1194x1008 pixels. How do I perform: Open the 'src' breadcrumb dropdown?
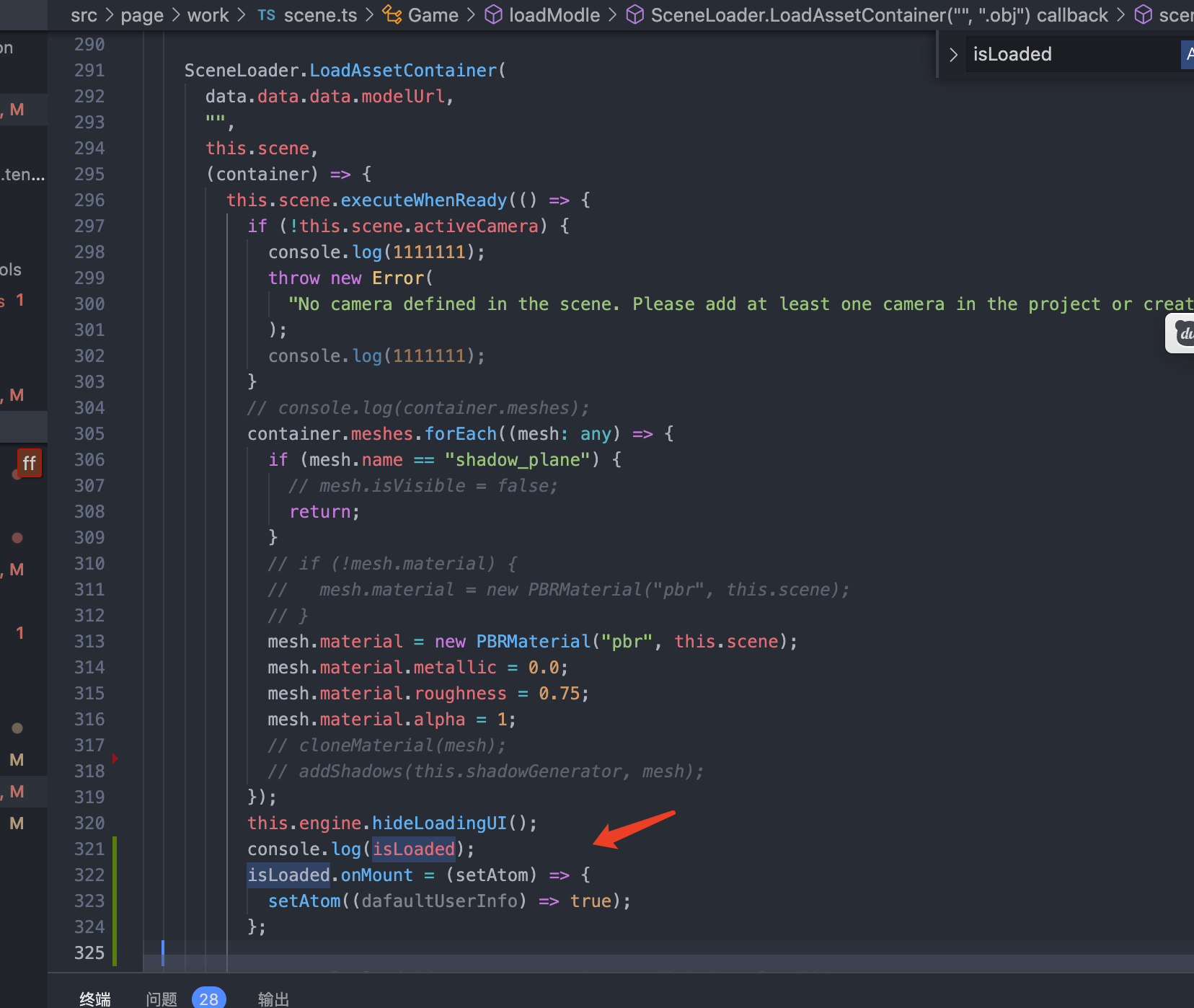[84, 14]
